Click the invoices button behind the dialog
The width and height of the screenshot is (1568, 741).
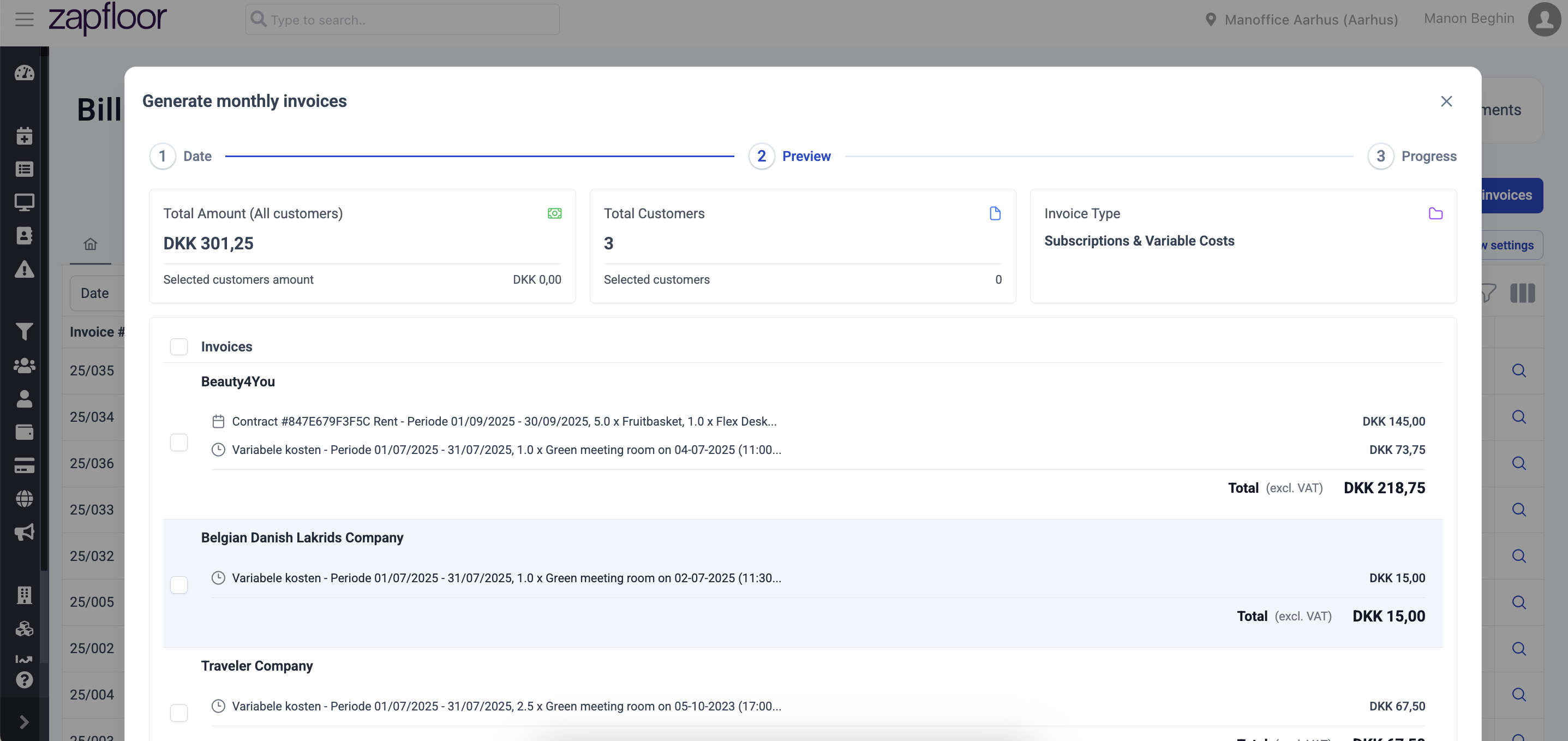[x=1512, y=195]
